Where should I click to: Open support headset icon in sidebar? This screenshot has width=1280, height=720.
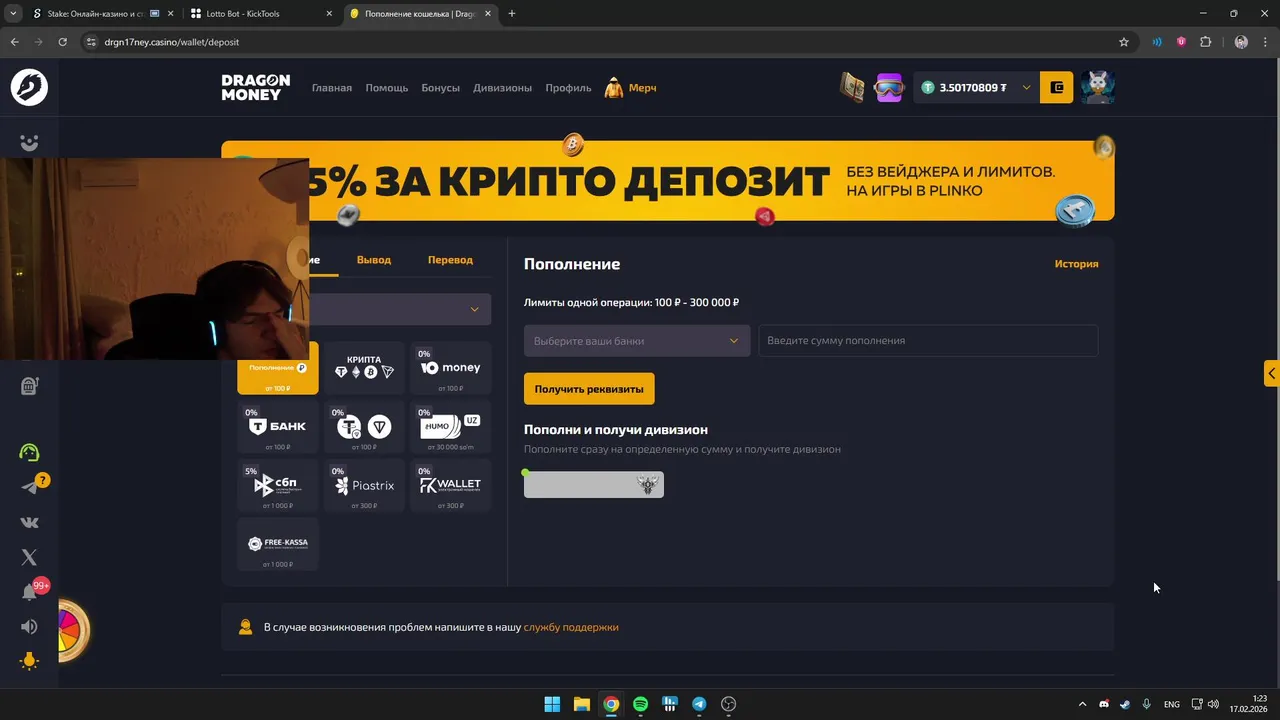[29, 452]
